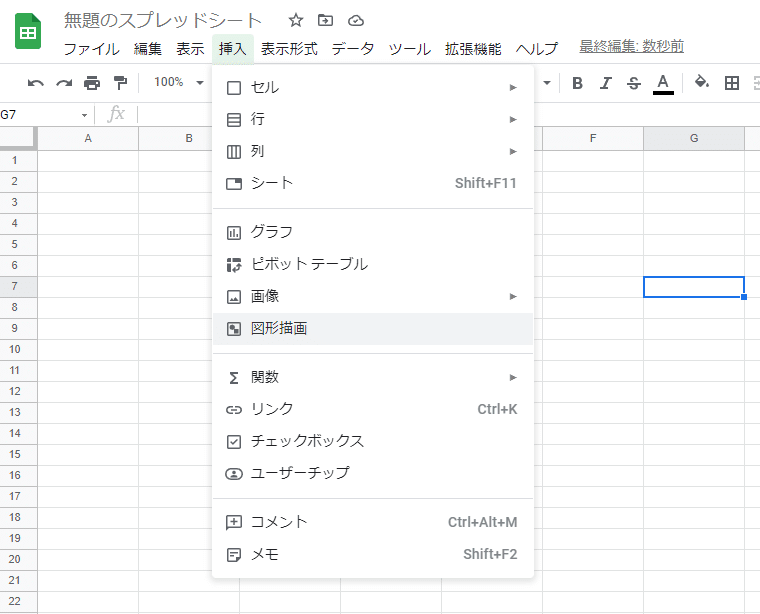Expand the 行 submenu
The width and height of the screenshot is (760, 614).
click(x=373, y=119)
